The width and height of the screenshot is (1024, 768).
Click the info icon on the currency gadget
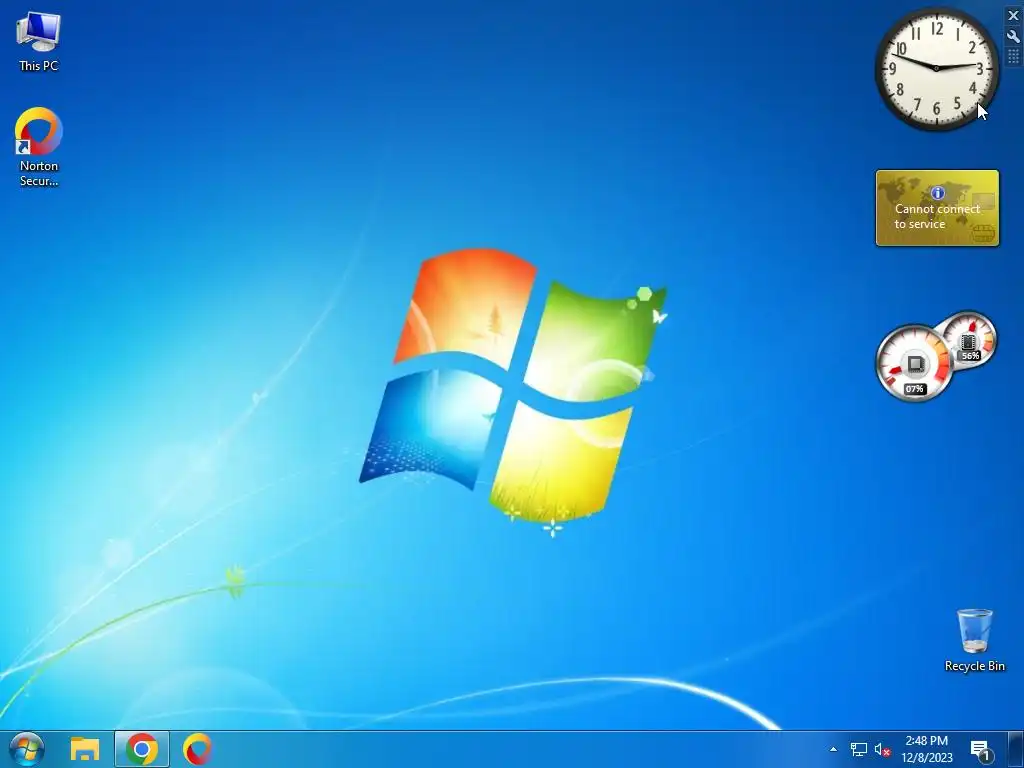(x=938, y=193)
